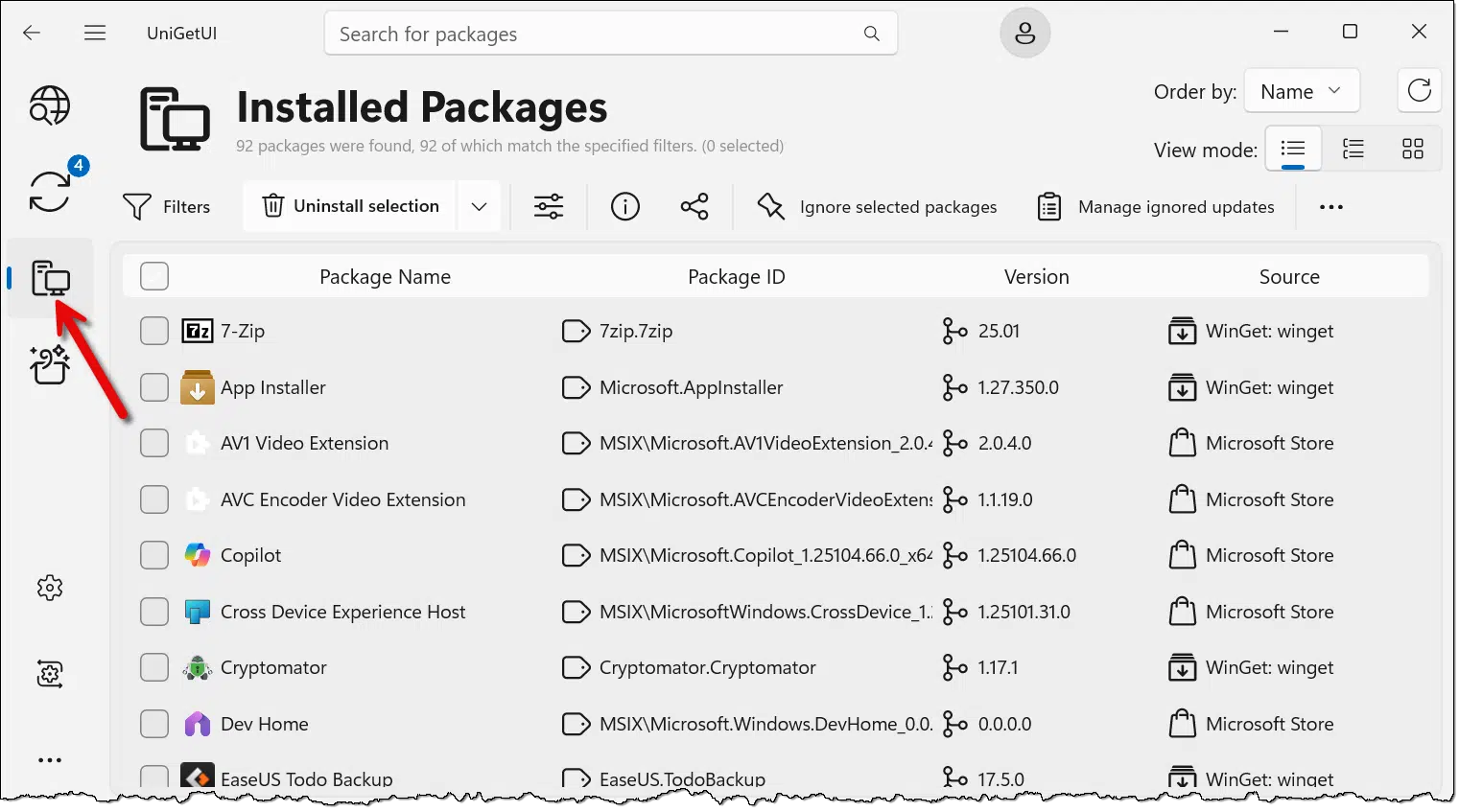Open settings gear in sidebar
1459x812 pixels.
[x=50, y=588]
